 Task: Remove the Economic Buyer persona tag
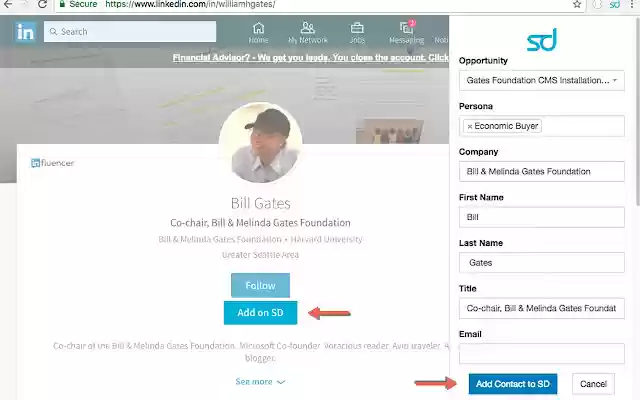pyautogui.click(x=470, y=127)
